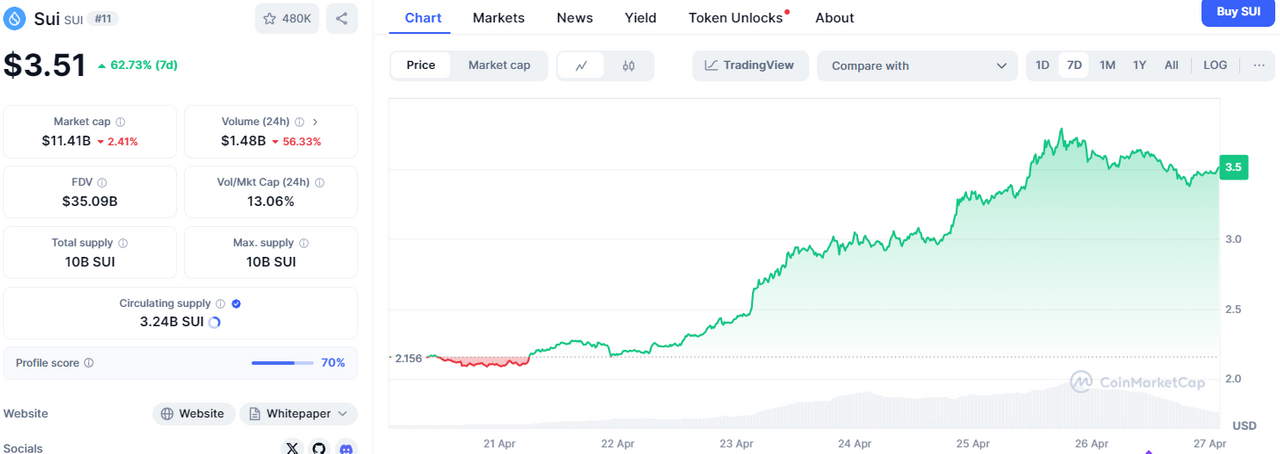The height and width of the screenshot is (454, 1280).
Task: Click the Profile score progress bar
Action: 281,363
